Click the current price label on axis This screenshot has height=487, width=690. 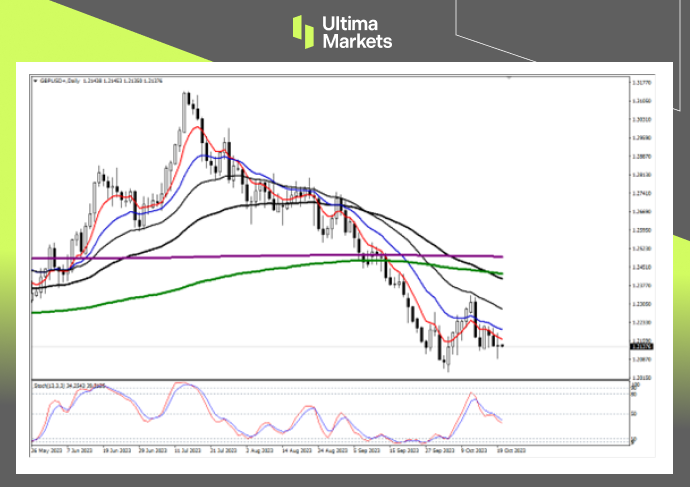click(642, 346)
